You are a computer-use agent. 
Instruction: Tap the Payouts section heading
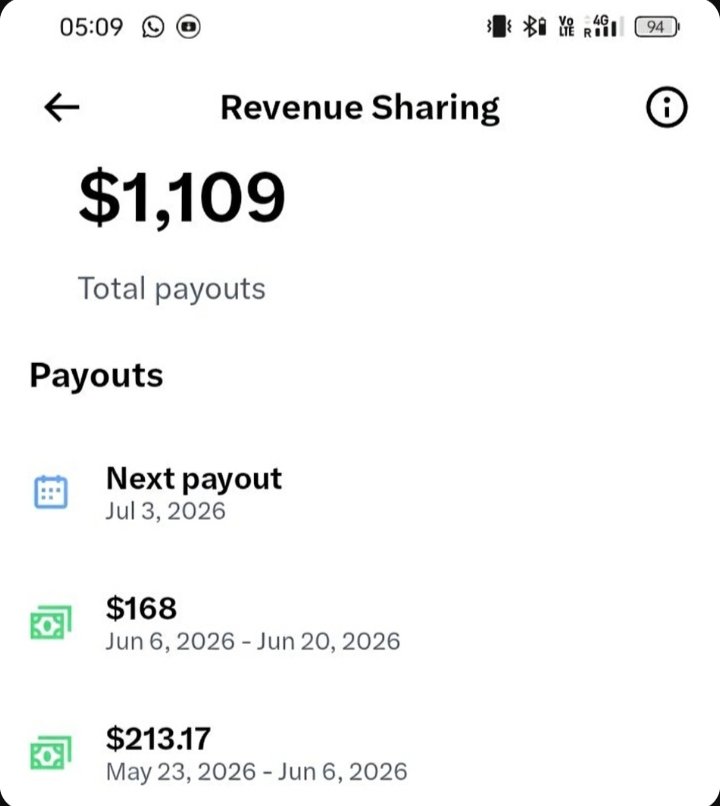(x=97, y=375)
